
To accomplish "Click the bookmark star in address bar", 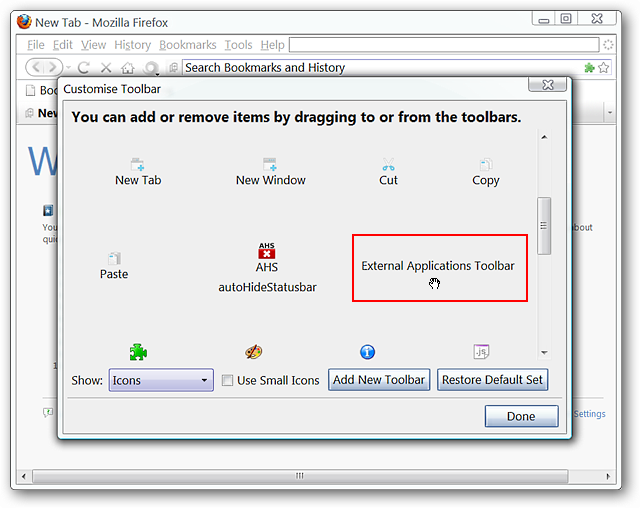I will 604,68.
